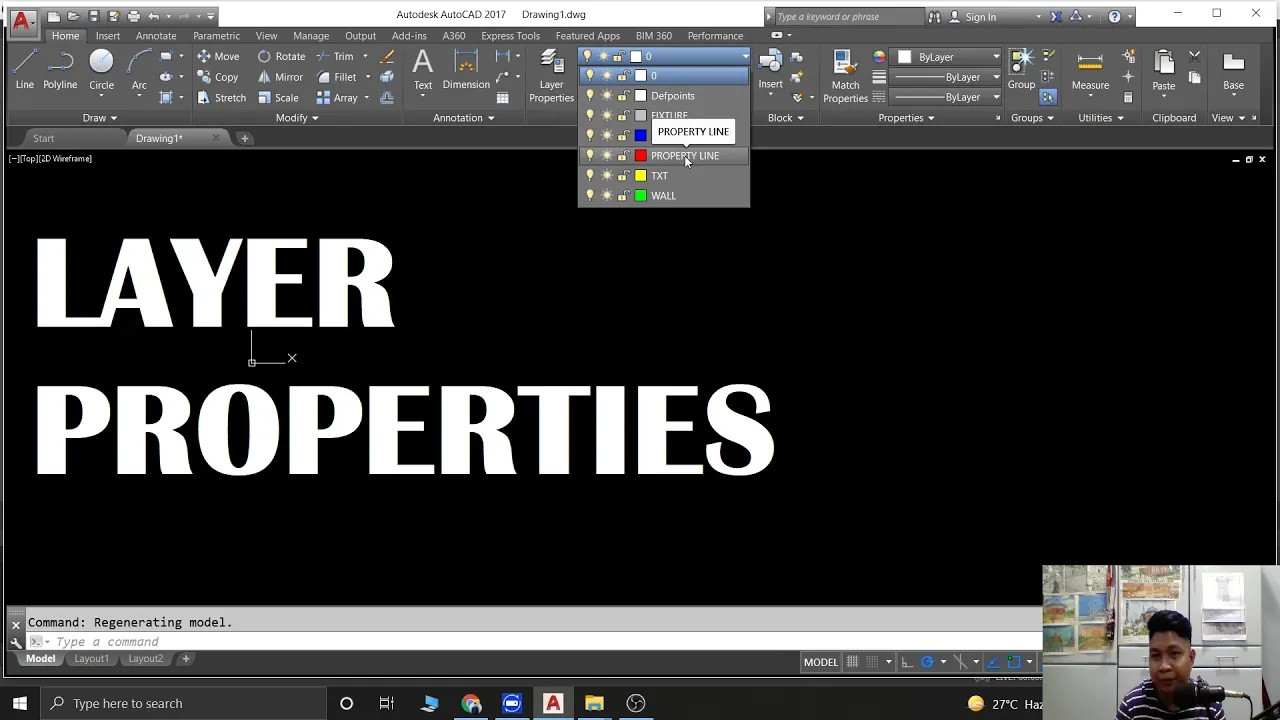Screen dimensions: 1280x720
Task: Select the Fillet tool
Action: tap(337, 77)
